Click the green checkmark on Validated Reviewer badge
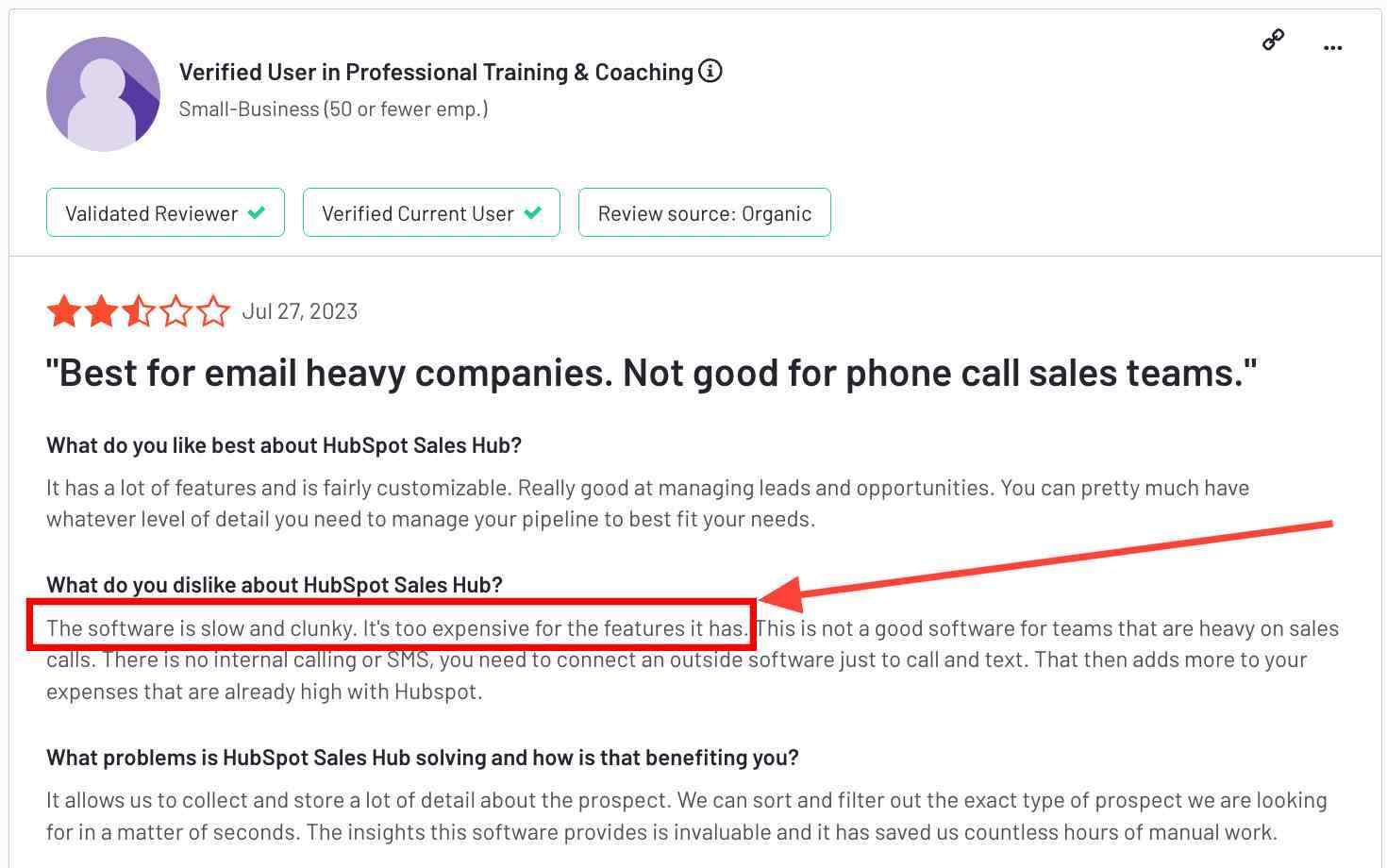Screen dimensions: 1387x868 click(257, 213)
